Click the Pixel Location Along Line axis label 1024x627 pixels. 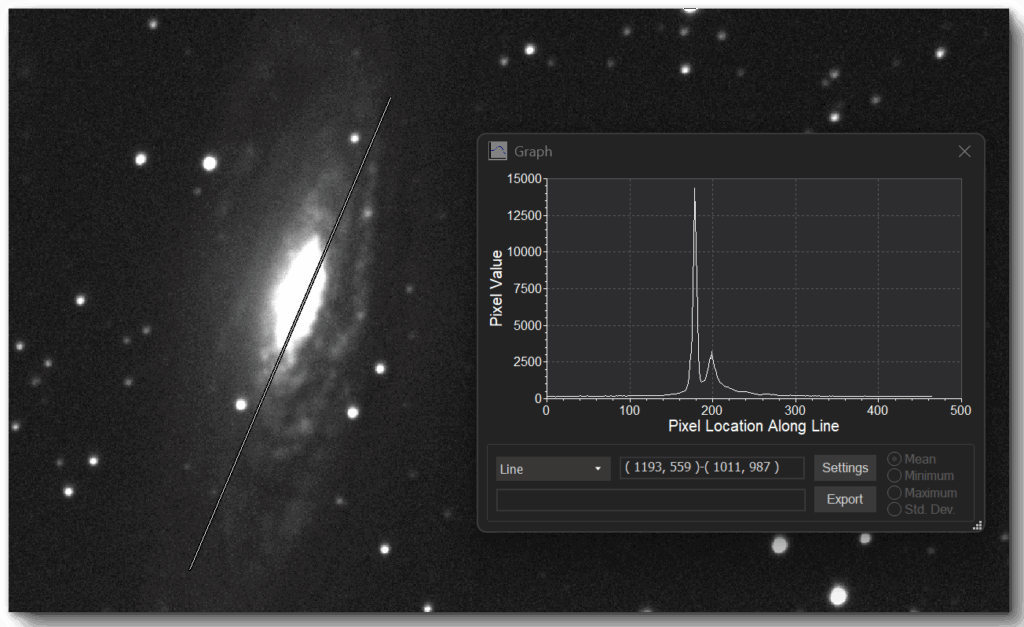(753, 427)
